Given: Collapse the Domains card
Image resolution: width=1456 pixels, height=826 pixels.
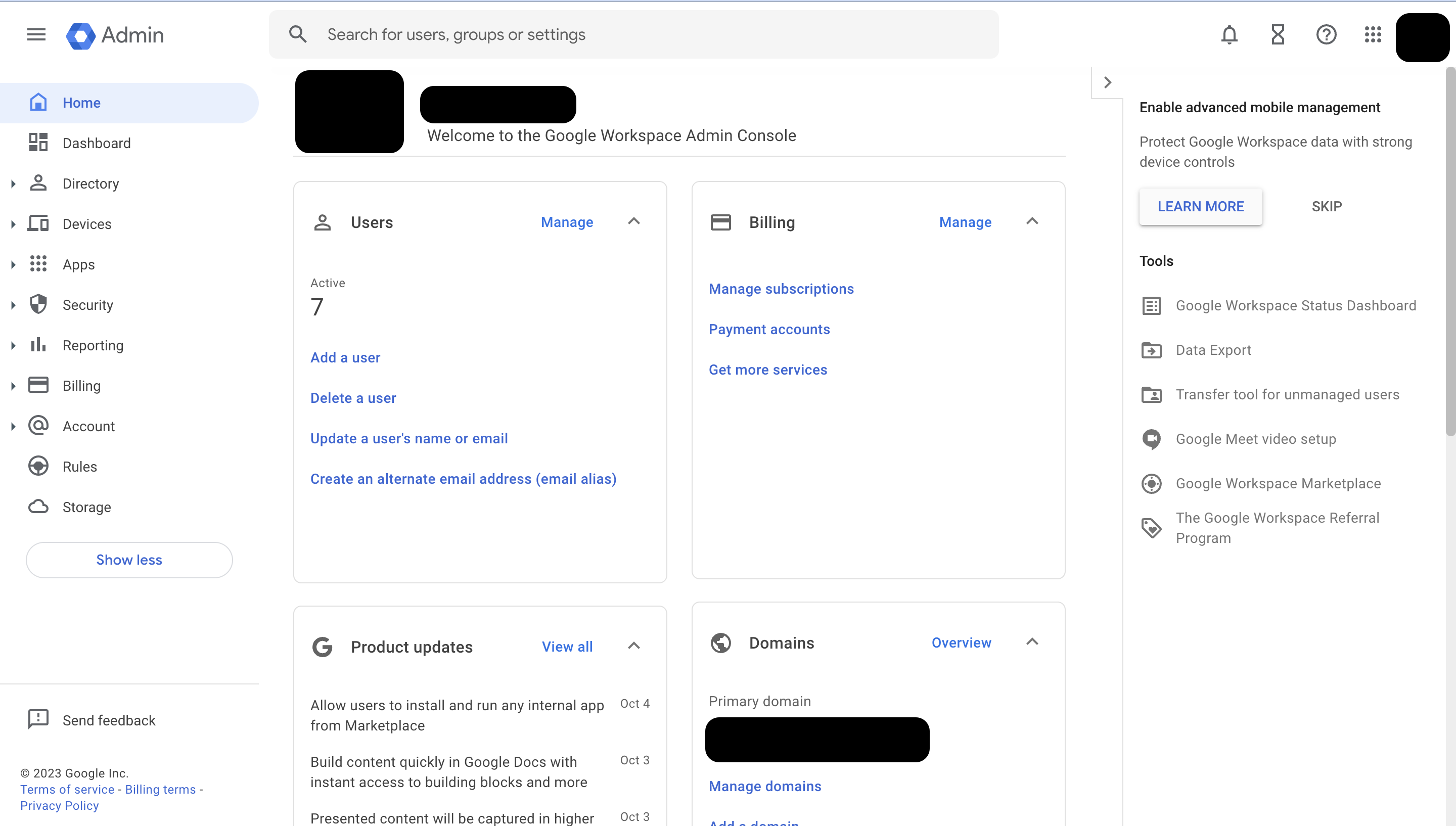Looking at the screenshot, I should pos(1032,641).
